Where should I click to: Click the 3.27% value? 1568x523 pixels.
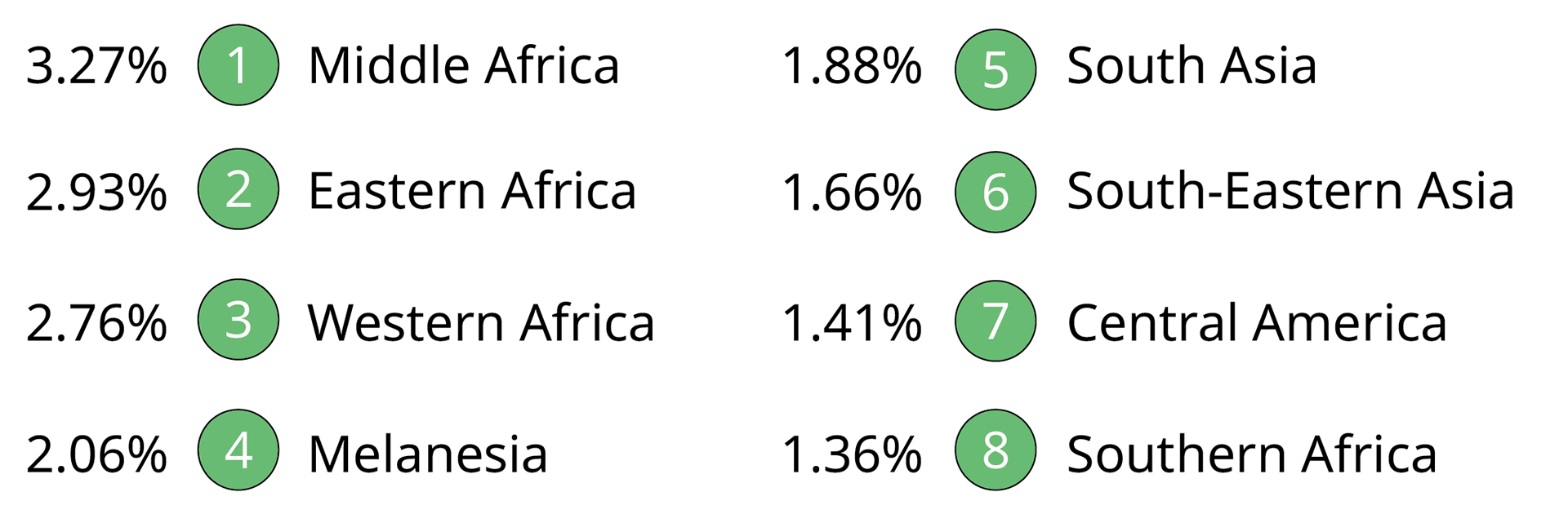(x=96, y=66)
